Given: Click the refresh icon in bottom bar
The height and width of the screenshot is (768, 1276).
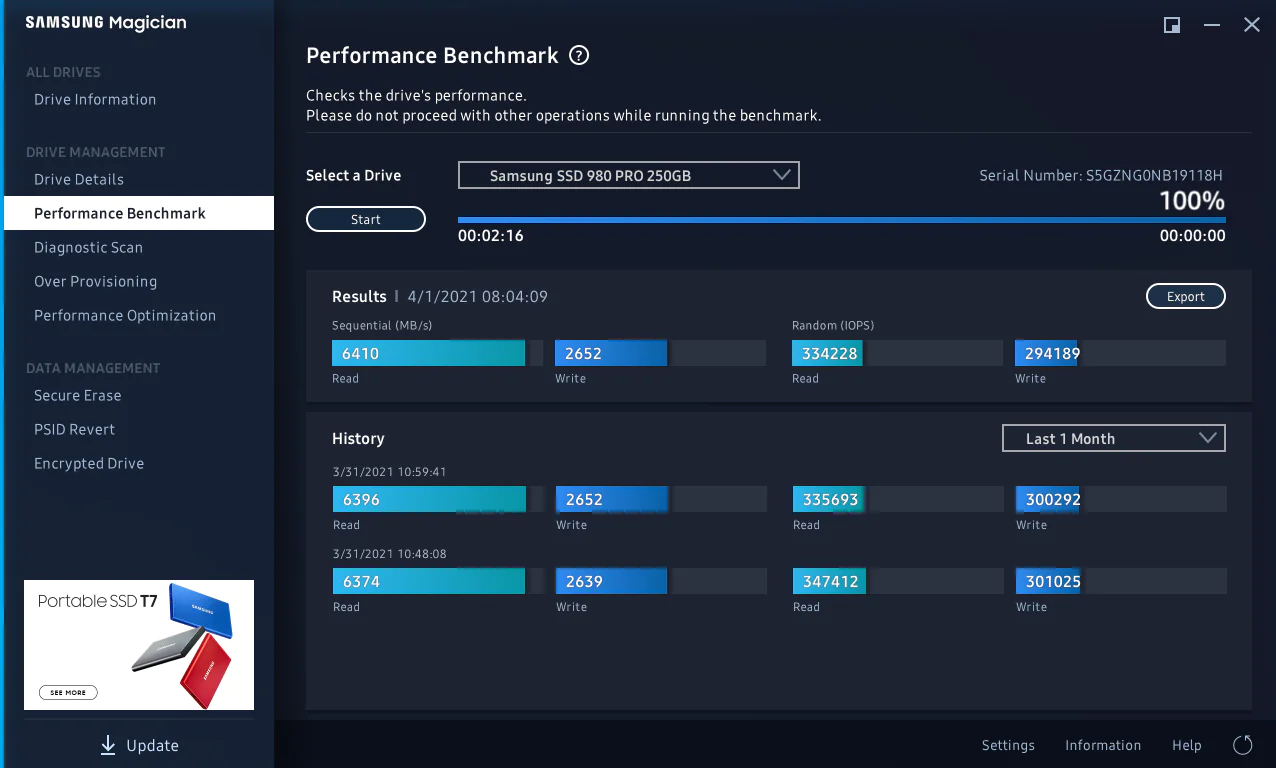Looking at the screenshot, I should pos(1243,745).
